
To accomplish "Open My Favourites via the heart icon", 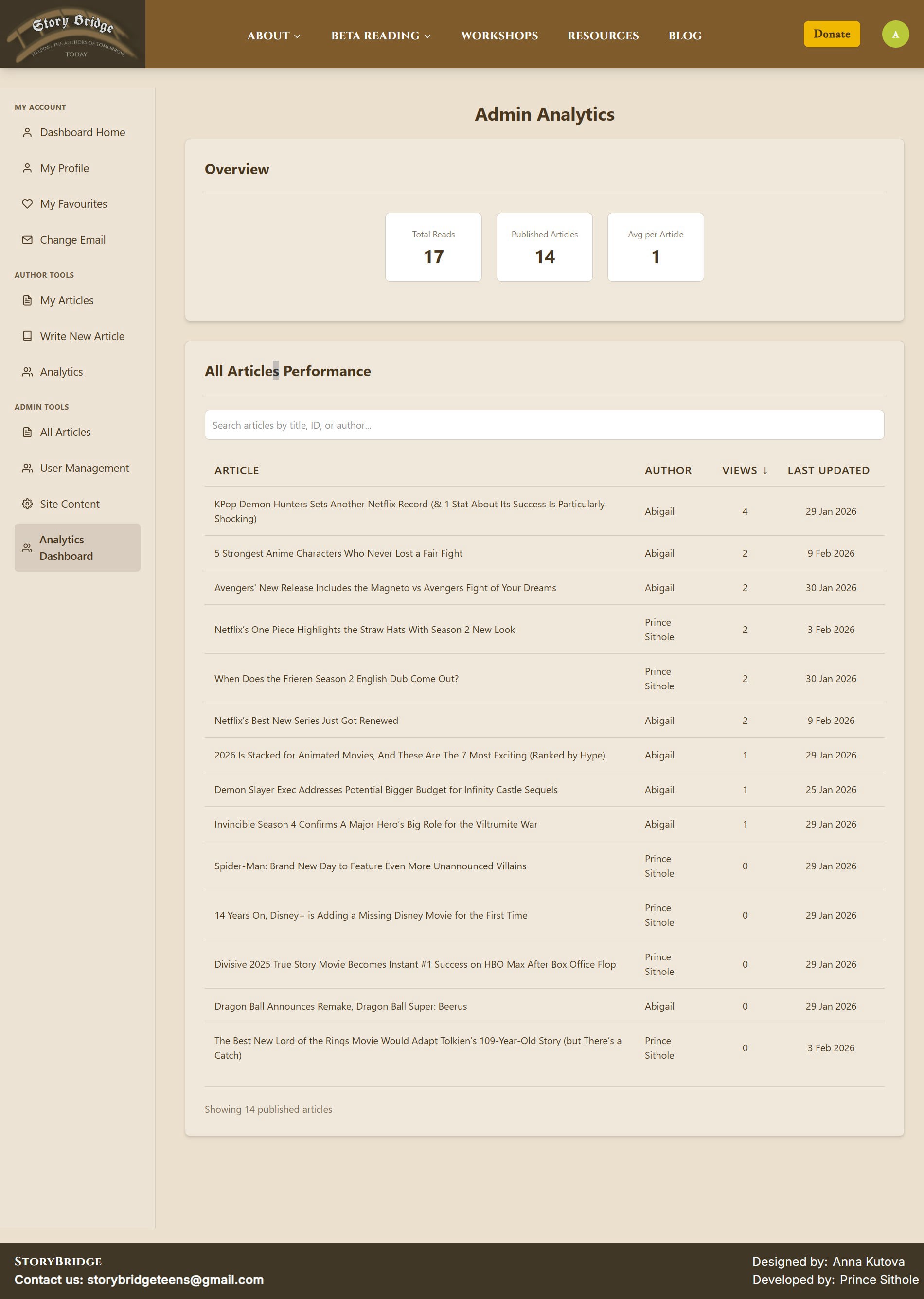I will pos(27,204).
